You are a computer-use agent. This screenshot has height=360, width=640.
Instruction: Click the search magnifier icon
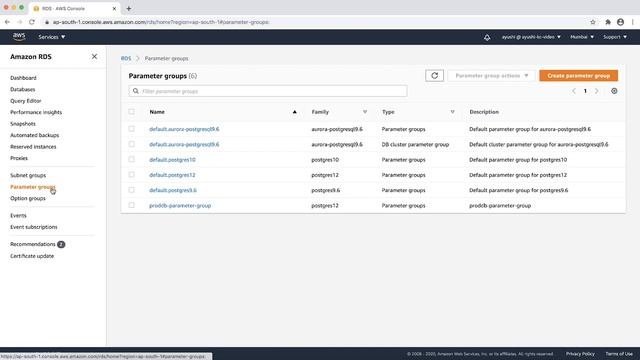click(136, 91)
